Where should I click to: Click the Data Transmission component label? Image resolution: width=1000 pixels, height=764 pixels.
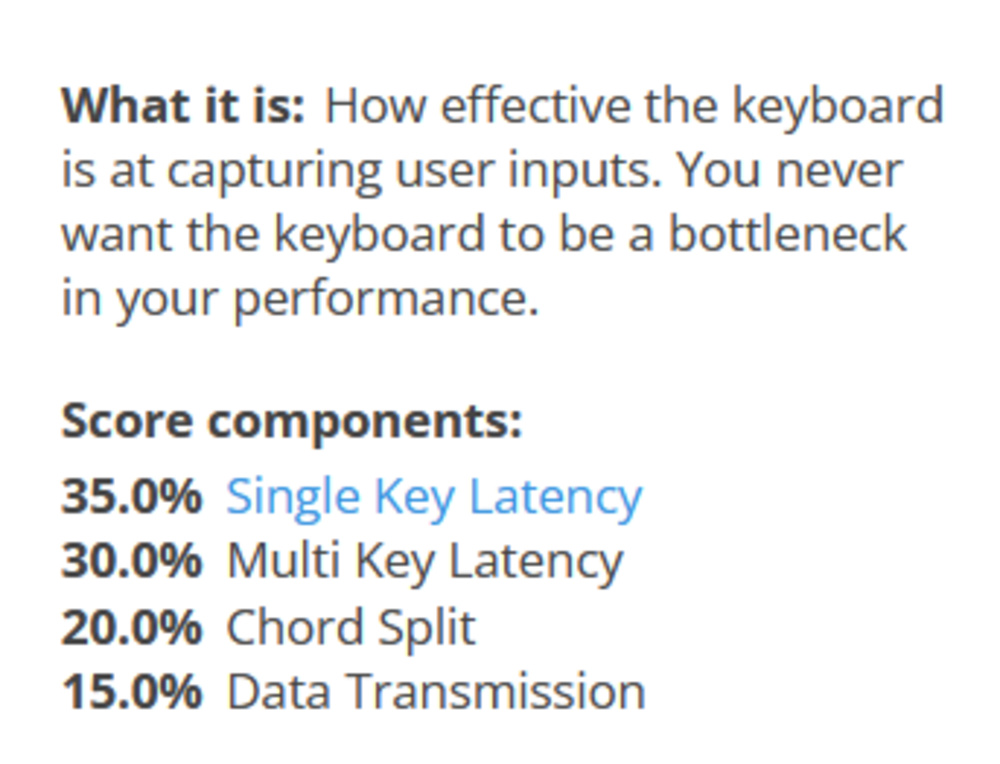coord(436,692)
